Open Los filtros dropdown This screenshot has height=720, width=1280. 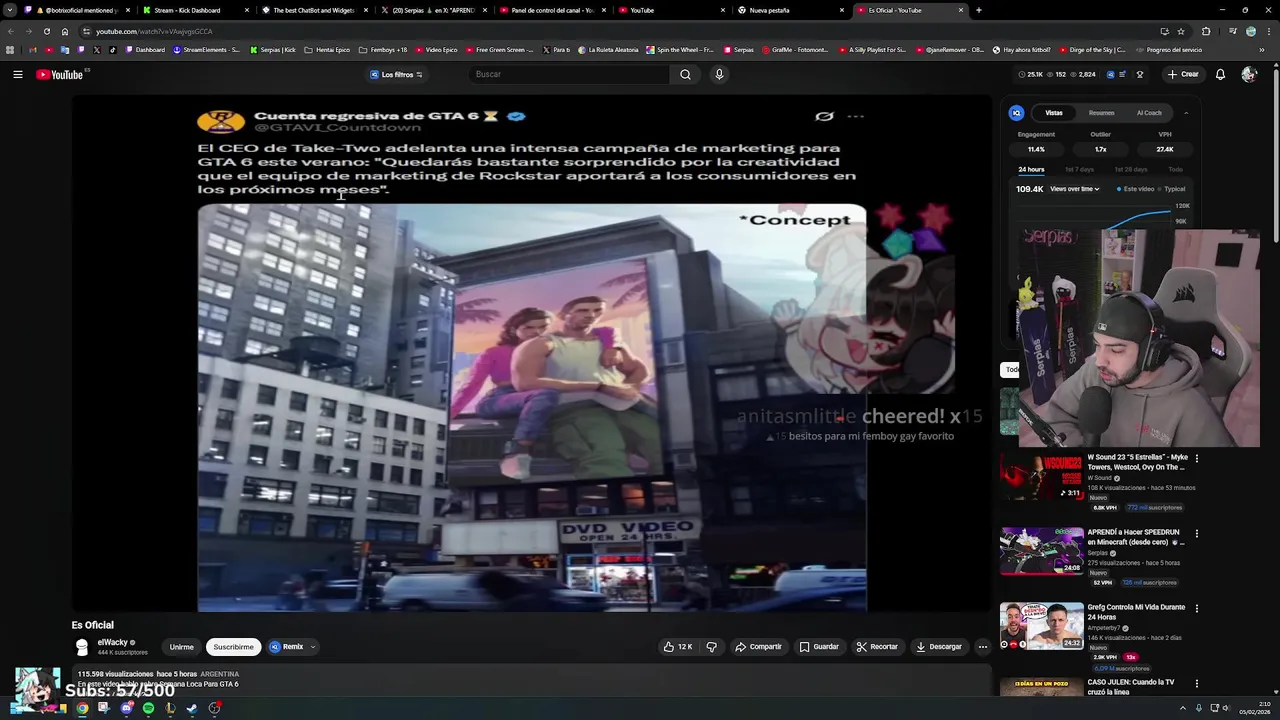[x=397, y=74]
